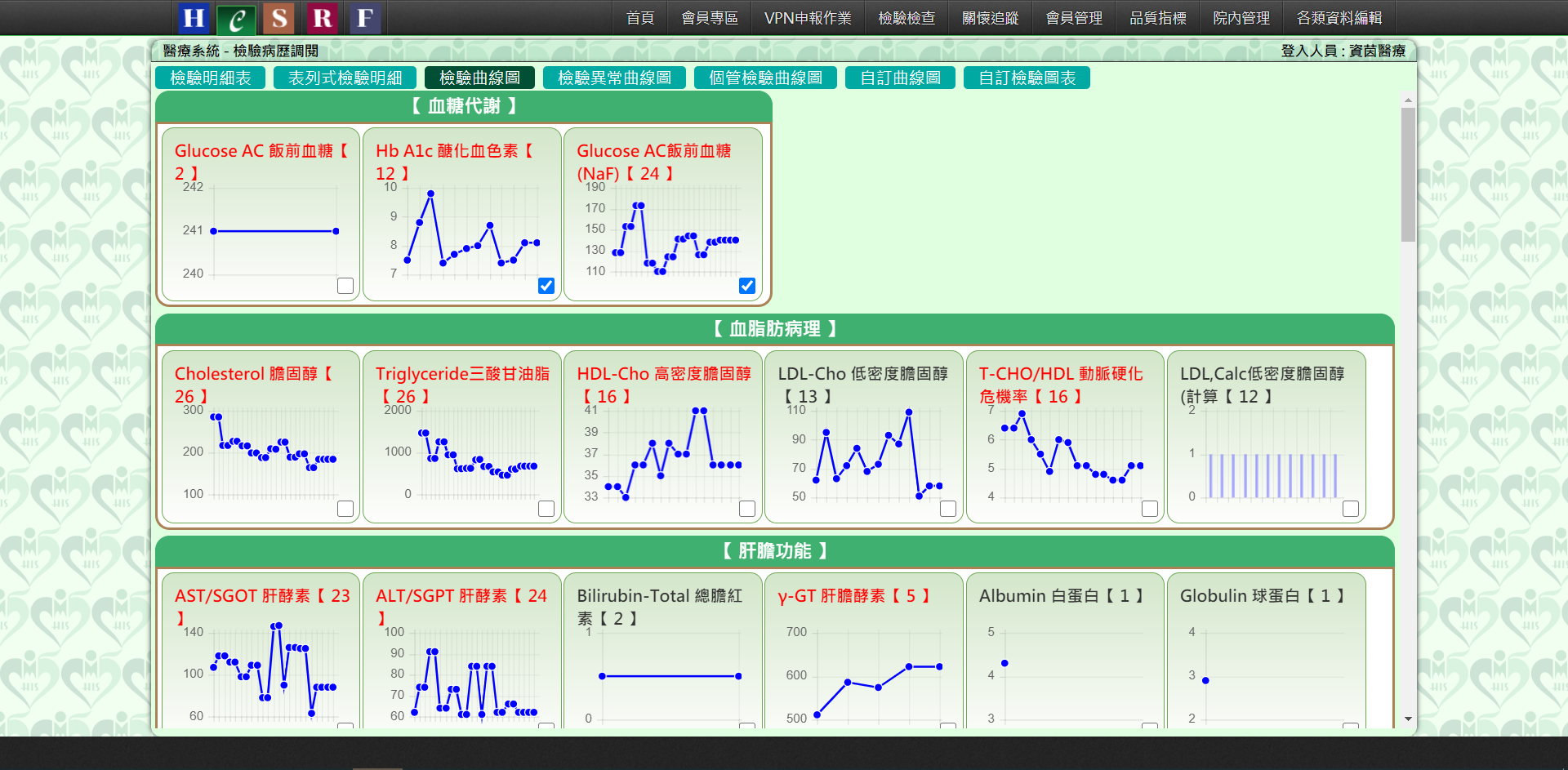Click the Bilirubin-Total 總膽紅素 chart

[x=662, y=677]
